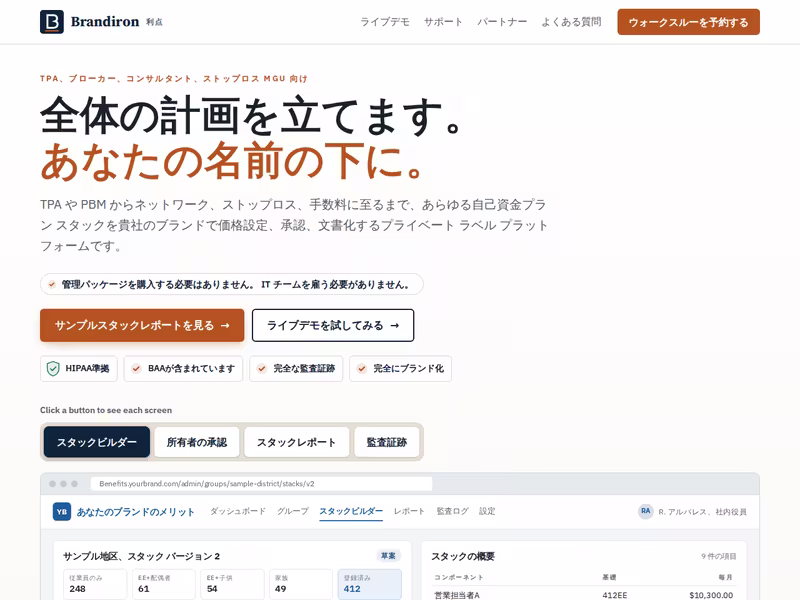The image size is (800, 600).
Task: Open スタックビルダー in the demo app nav
Action: point(351,511)
